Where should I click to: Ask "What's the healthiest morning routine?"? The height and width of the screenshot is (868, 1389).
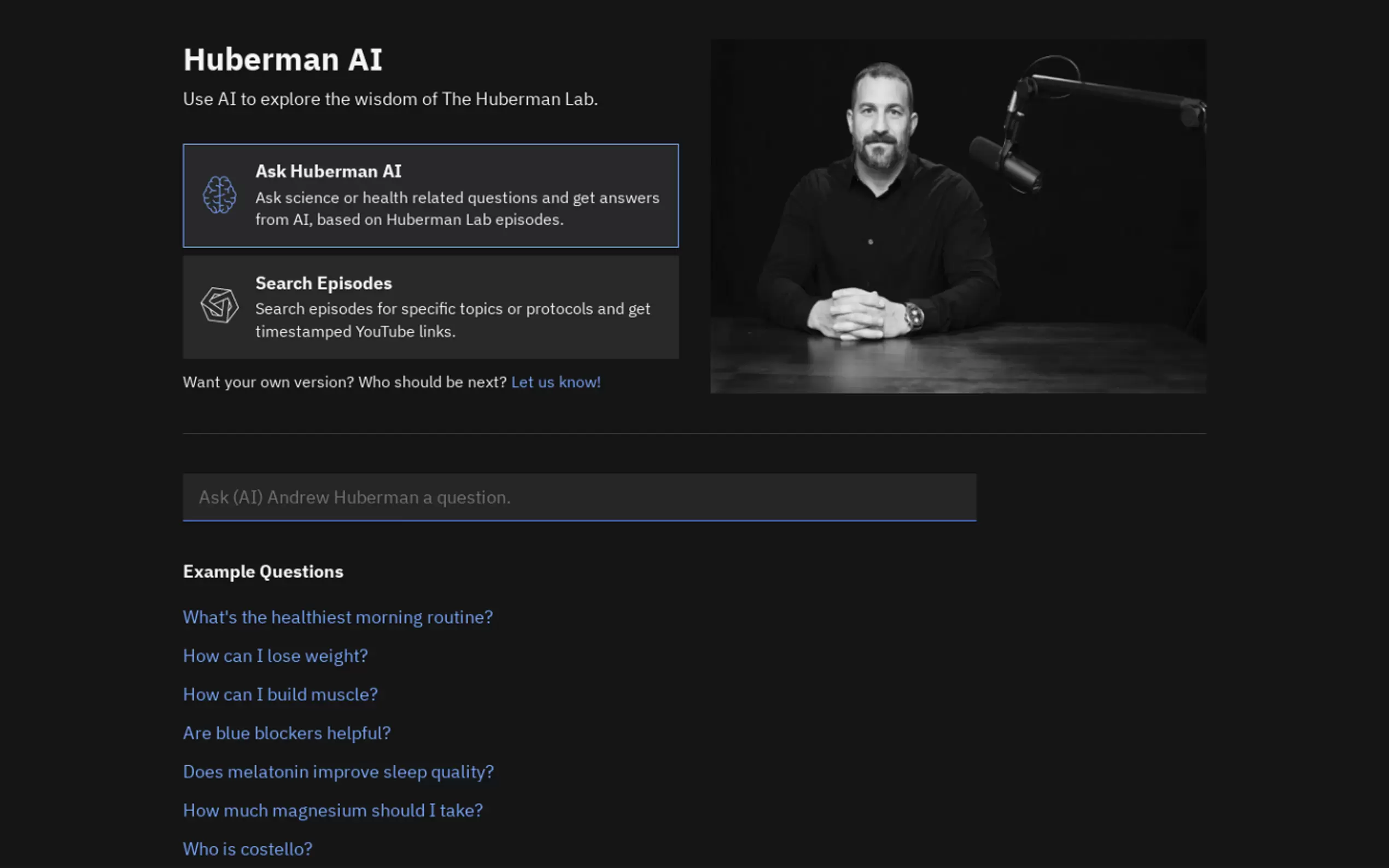tap(337, 617)
